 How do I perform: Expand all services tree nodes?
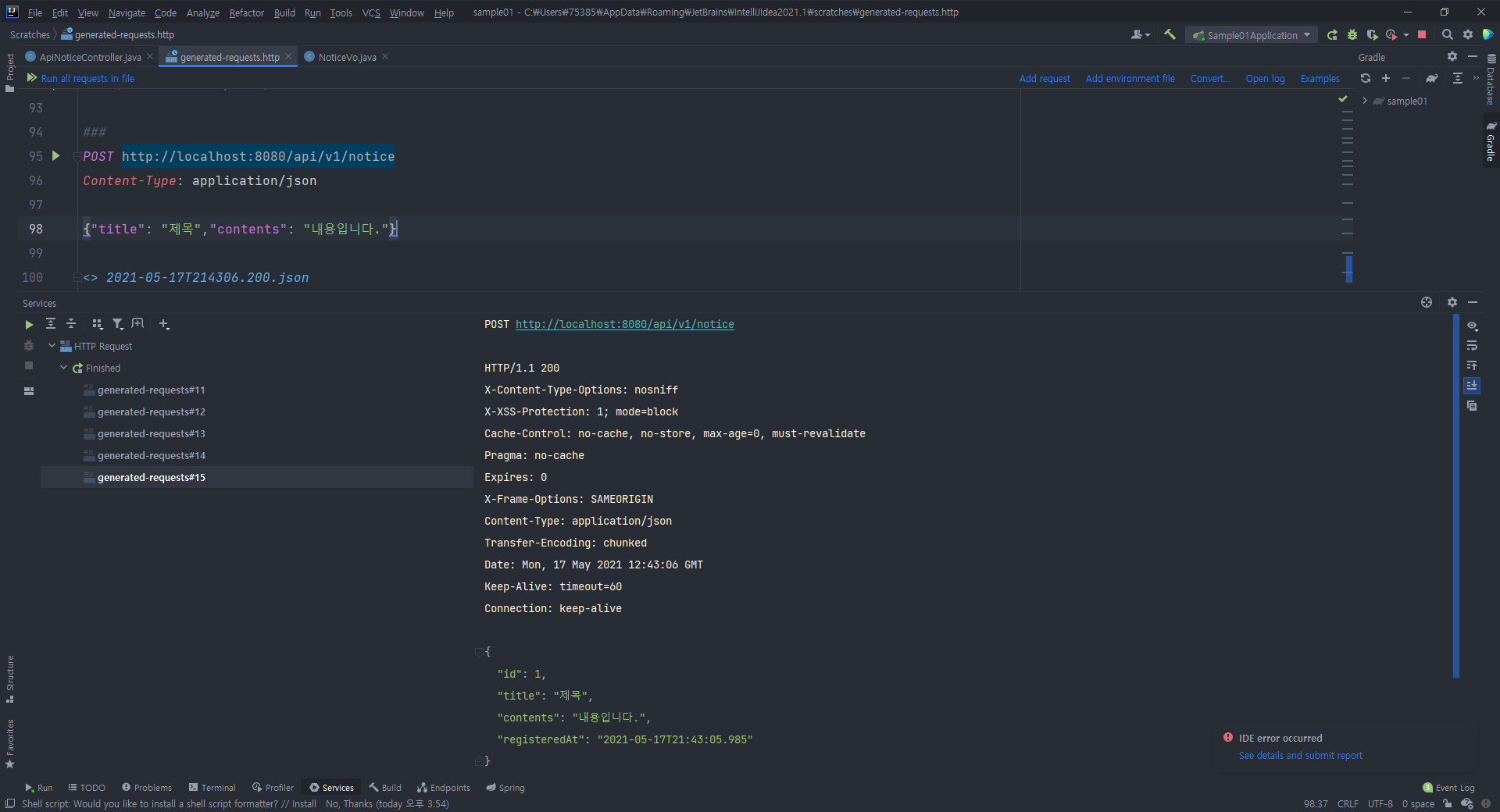pos(51,324)
